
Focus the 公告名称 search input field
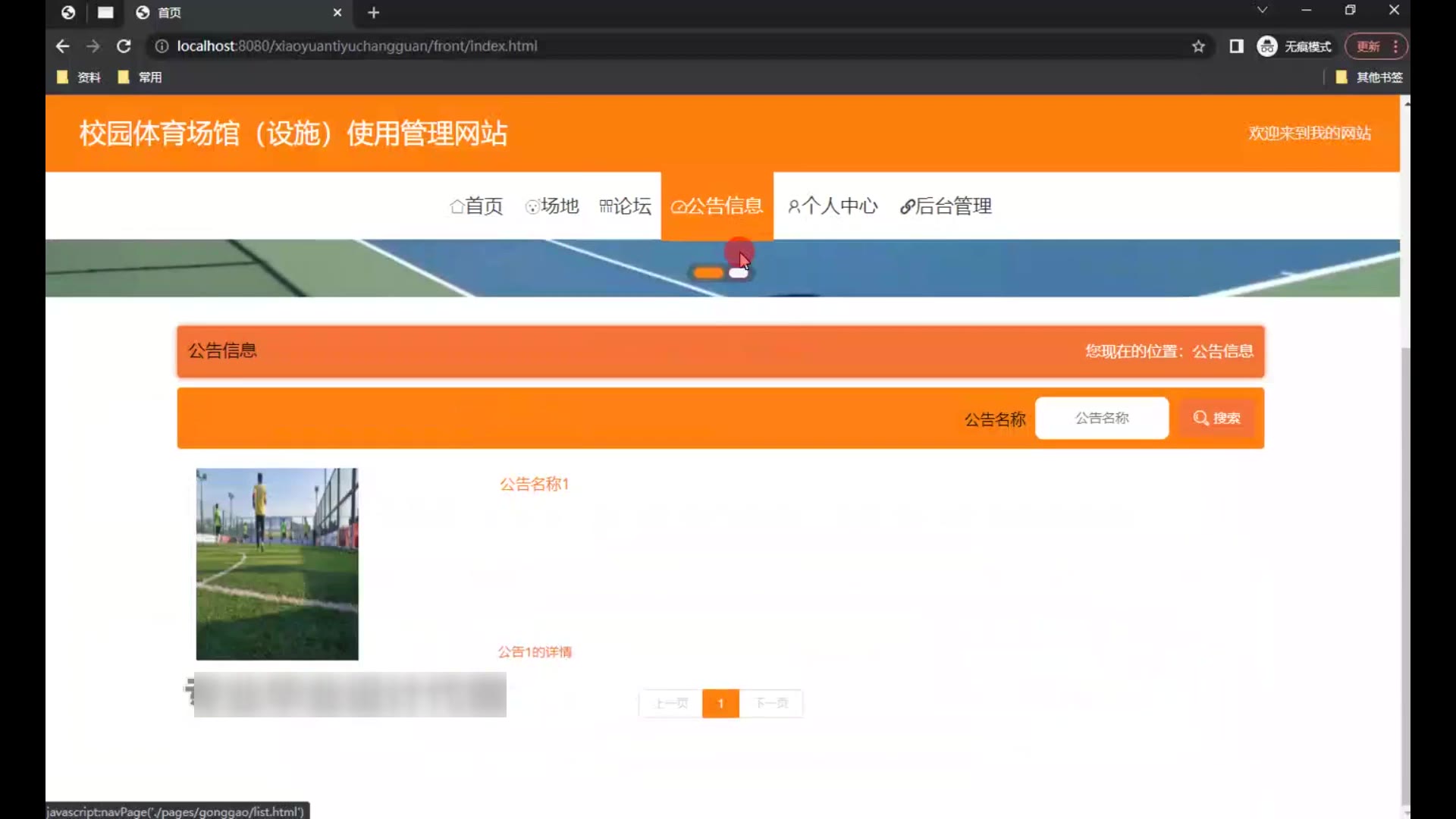tap(1101, 418)
